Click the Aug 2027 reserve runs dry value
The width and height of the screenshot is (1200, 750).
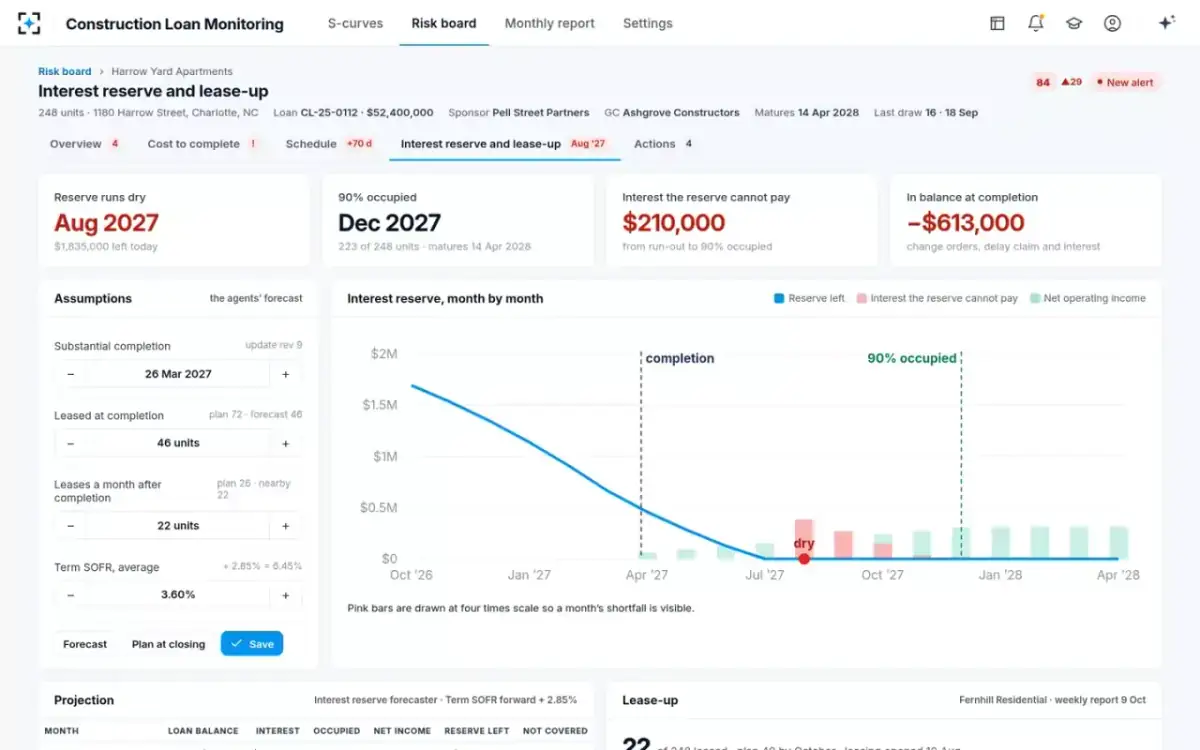pos(106,223)
